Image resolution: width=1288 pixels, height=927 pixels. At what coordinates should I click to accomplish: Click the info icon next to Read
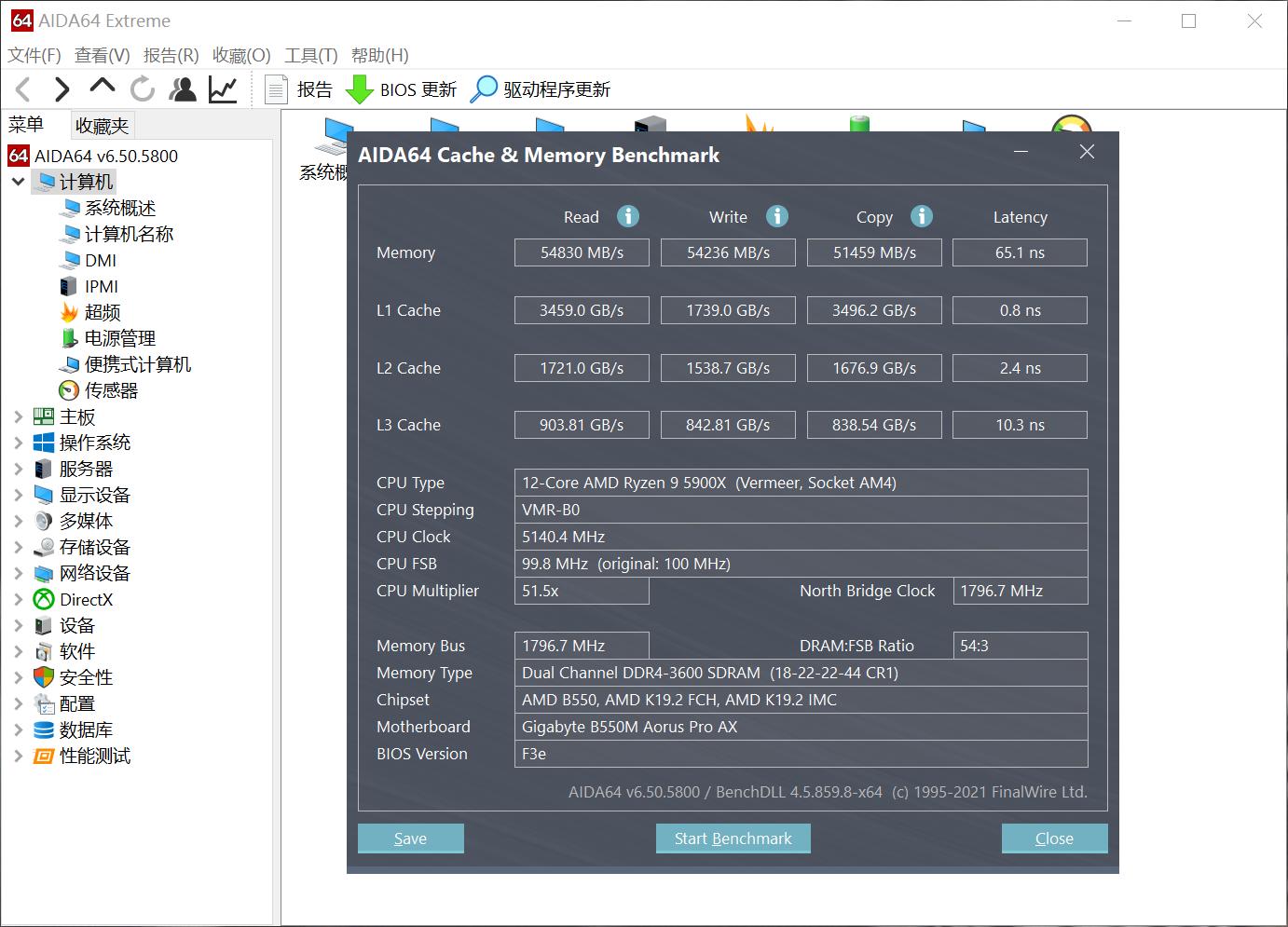628,216
